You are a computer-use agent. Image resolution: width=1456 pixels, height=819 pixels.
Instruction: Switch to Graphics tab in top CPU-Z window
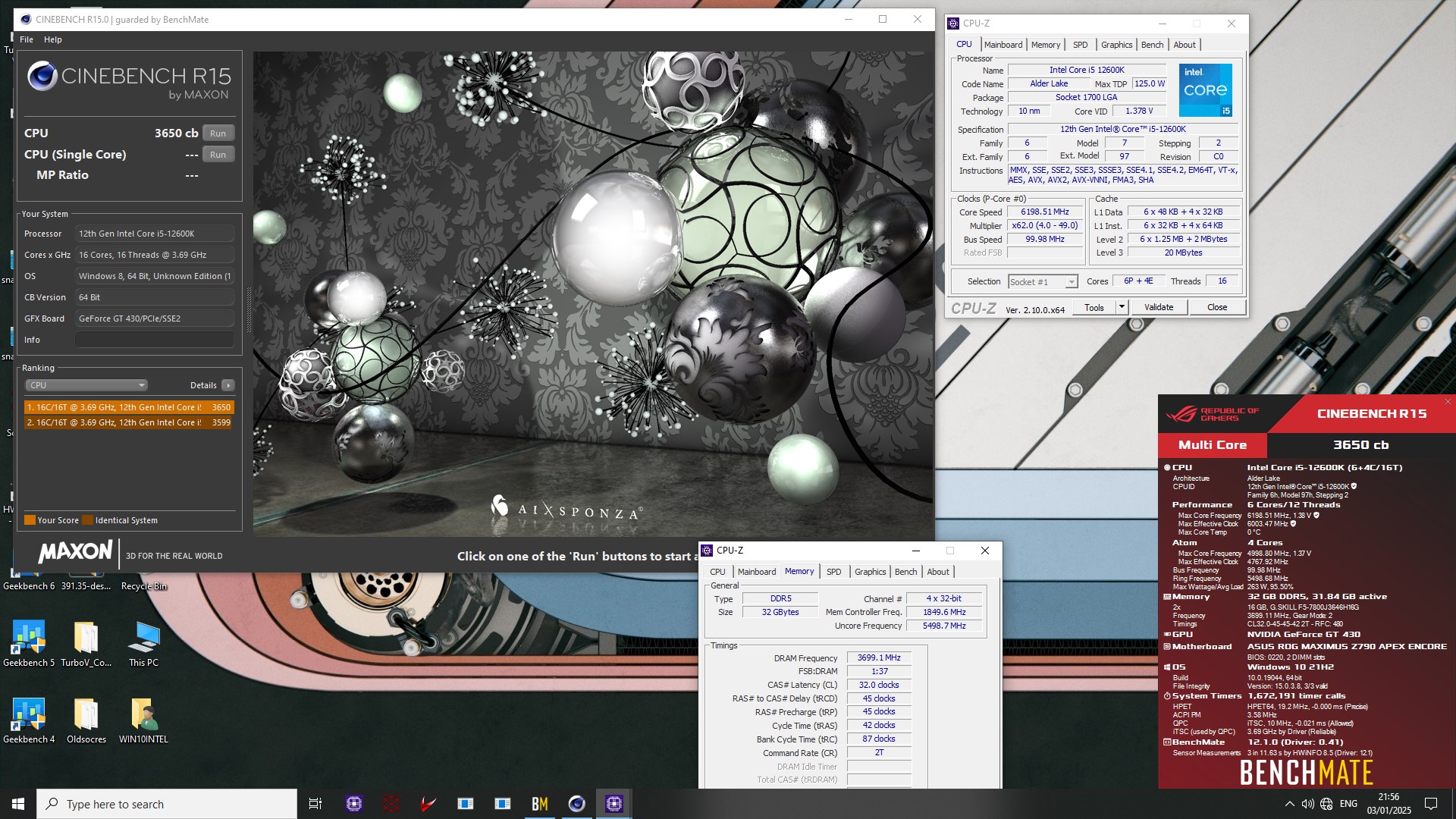1116,45
